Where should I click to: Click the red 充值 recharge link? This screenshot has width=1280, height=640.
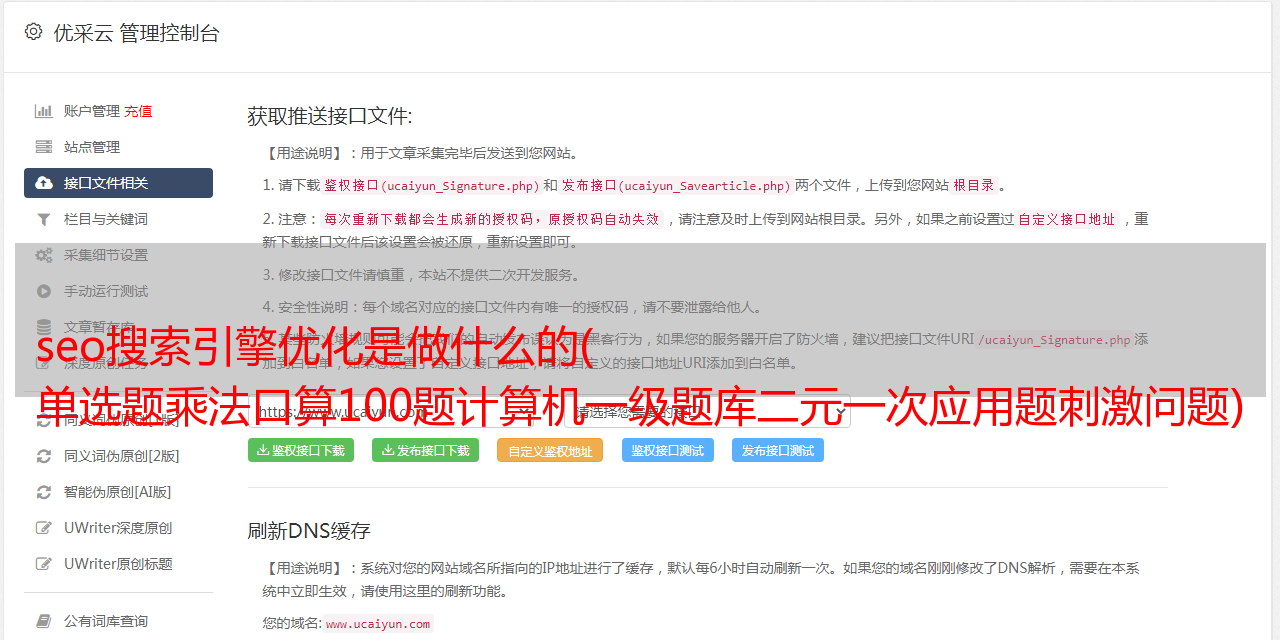(138, 111)
